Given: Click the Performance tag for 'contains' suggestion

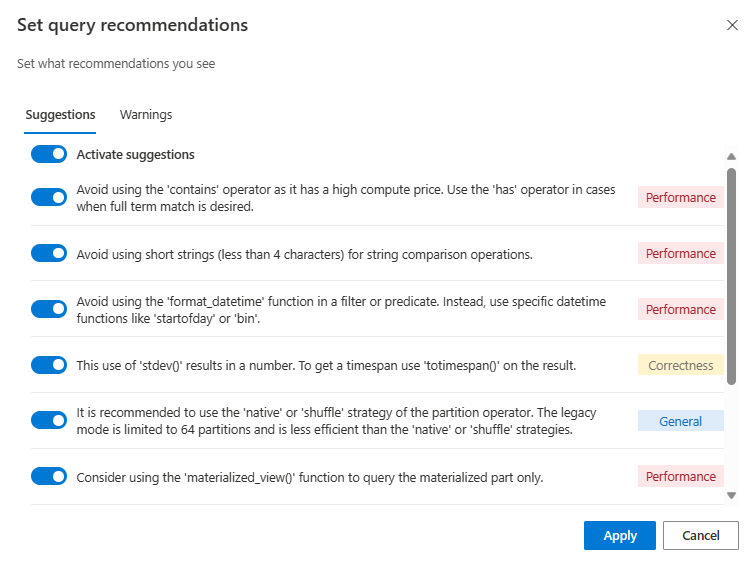Looking at the screenshot, I should (x=680, y=197).
